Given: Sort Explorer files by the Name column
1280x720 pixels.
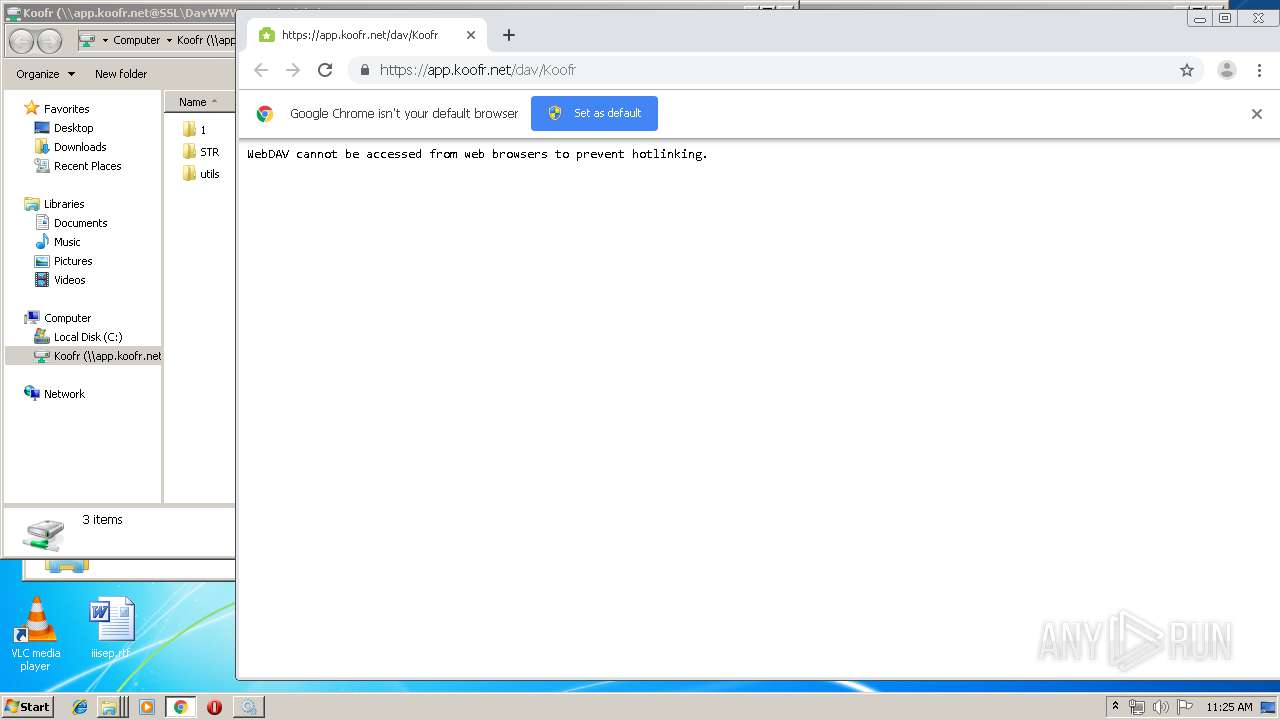Looking at the screenshot, I should (x=199, y=102).
